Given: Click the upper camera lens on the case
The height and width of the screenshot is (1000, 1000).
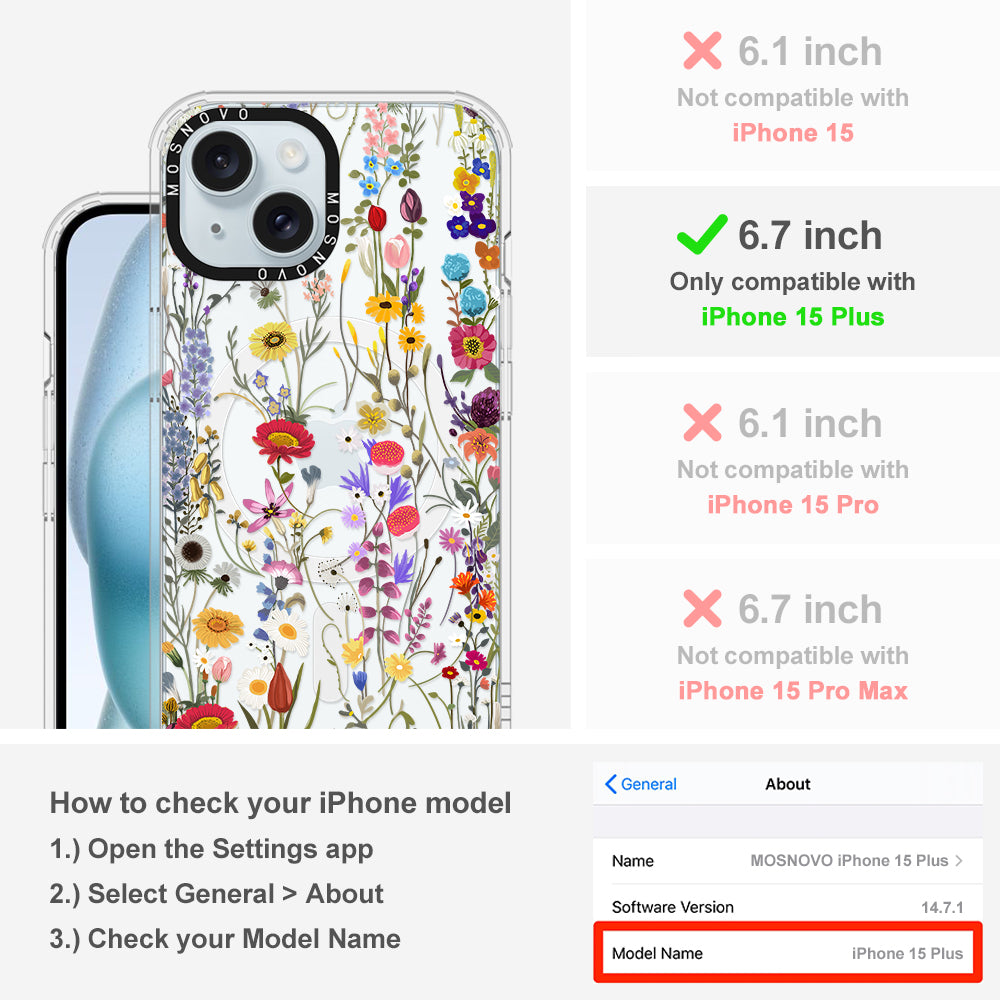Looking at the screenshot, I should coord(222,160).
